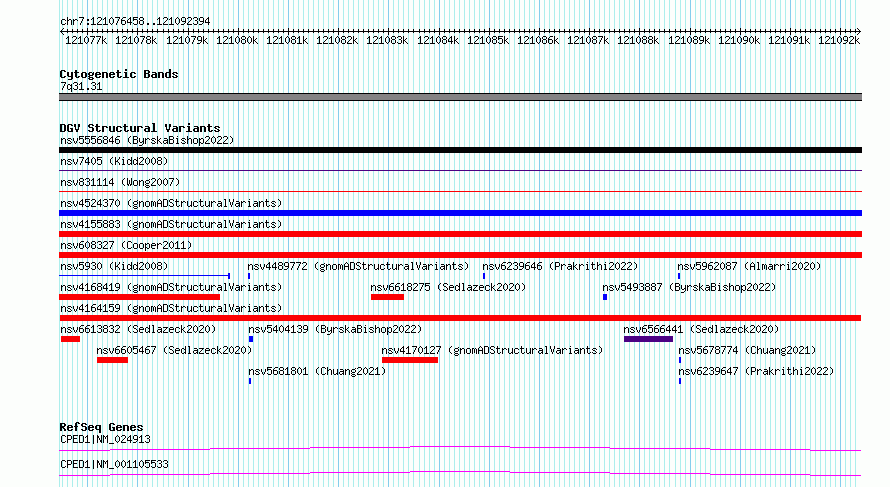
Task: Open nsv5681801 (Chuang2021) variant label
Action: pos(317,371)
